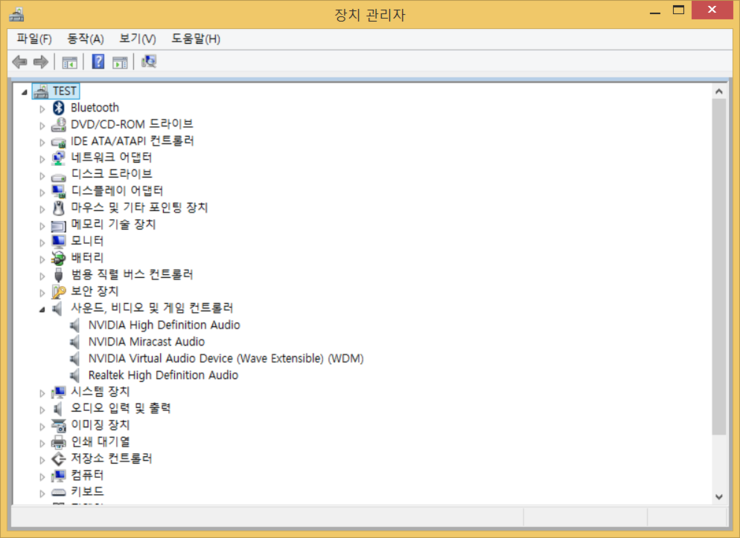Select the 메모리 기술 장치 text label

pos(113,224)
